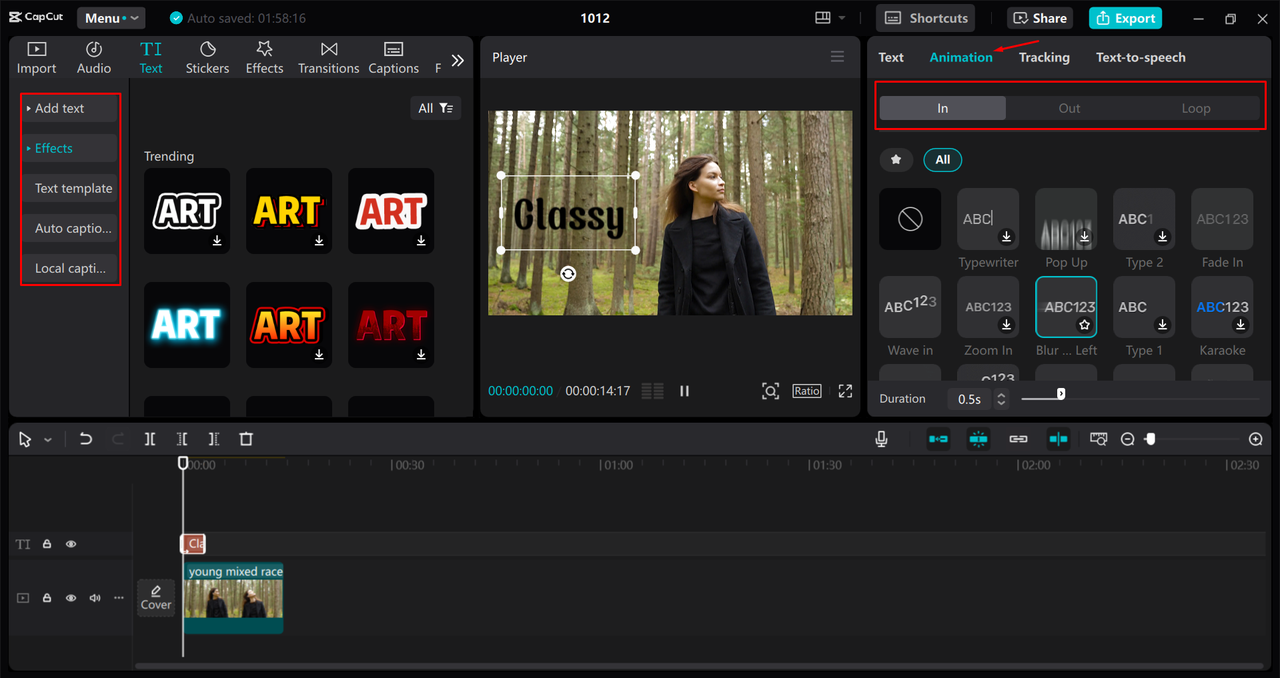Select the neon blue ART text effect
The image size is (1280, 678).
pos(187,325)
